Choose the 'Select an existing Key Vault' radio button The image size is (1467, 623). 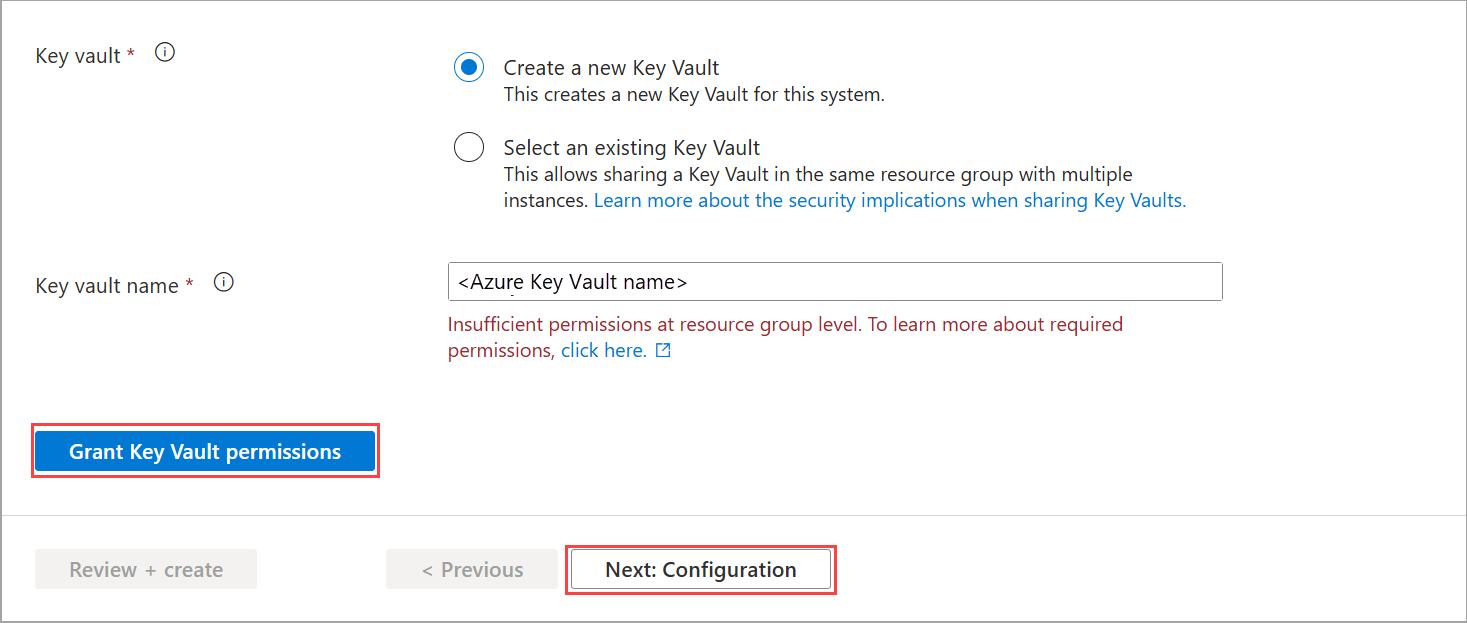468,147
